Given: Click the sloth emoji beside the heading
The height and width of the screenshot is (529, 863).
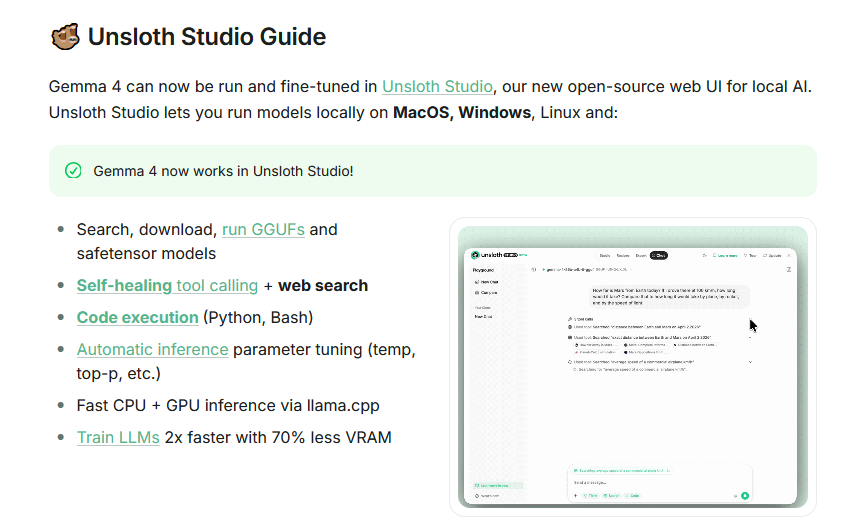Looking at the screenshot, I should (x=65, y=37).
